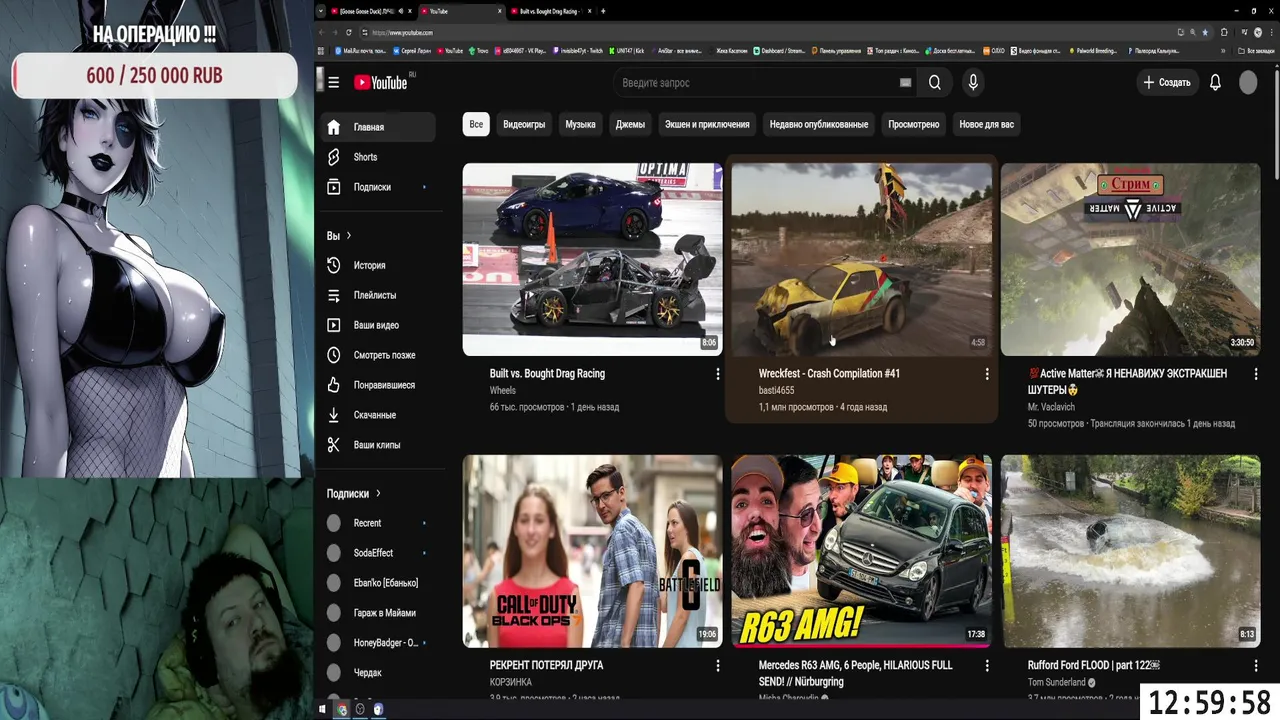Open the SodaEffect subscription channel
This screenshot has height=720, width=1280.
377,553
